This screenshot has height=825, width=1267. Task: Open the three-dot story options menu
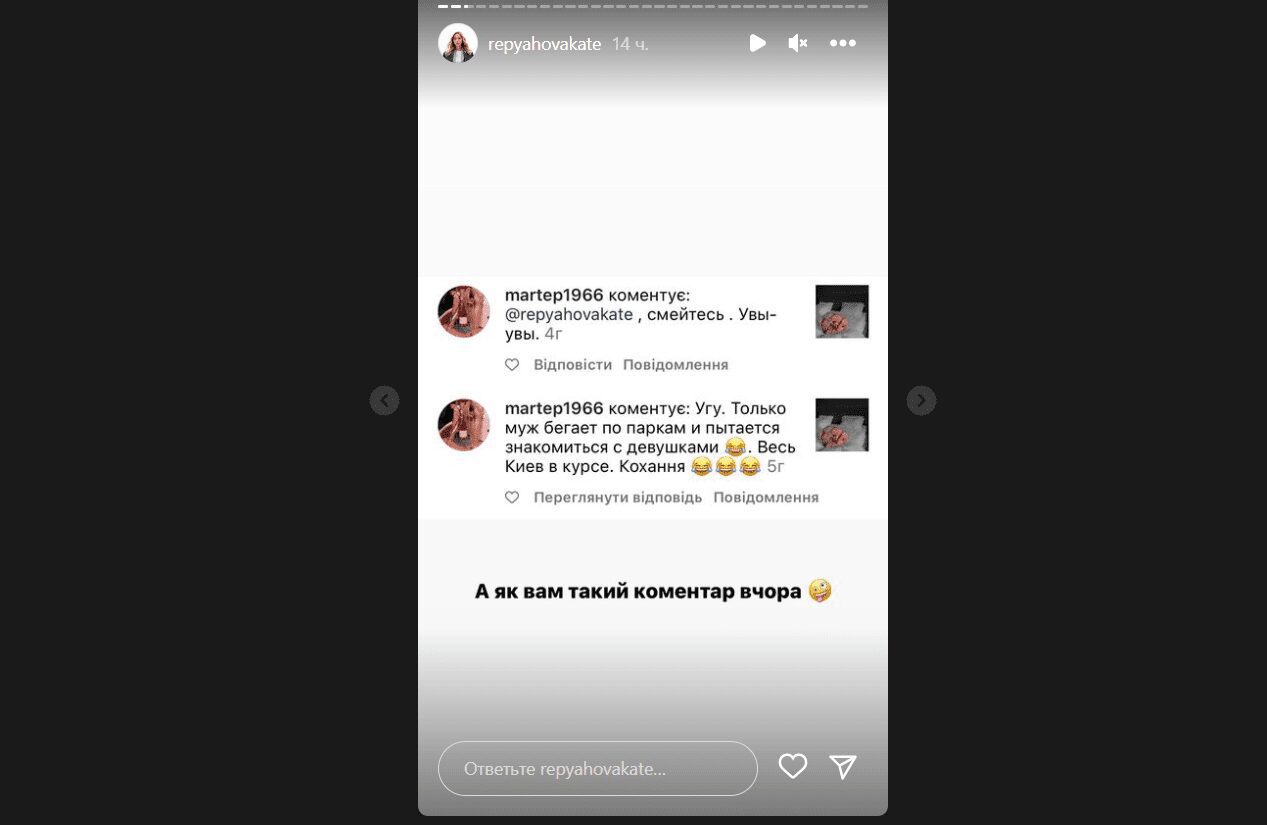(x=843, y=43)
